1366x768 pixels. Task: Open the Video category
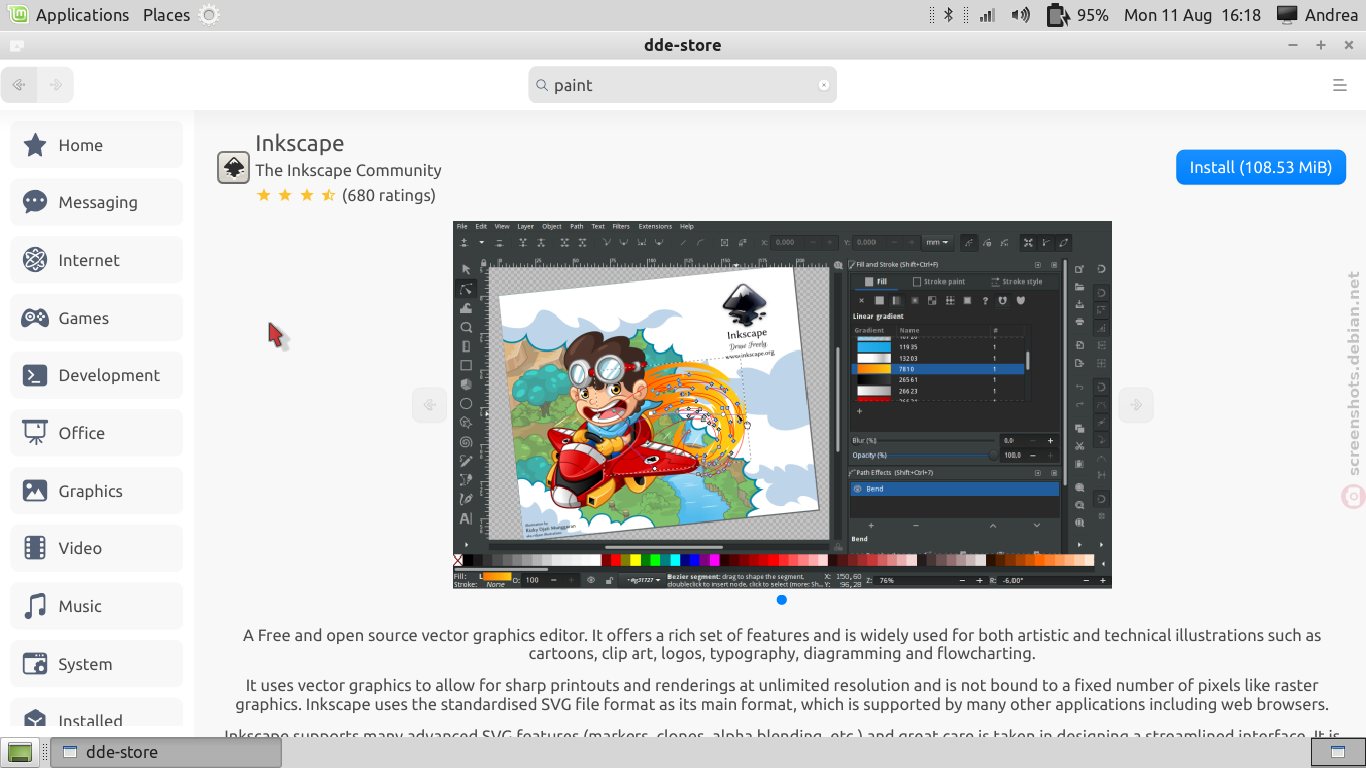96,548
